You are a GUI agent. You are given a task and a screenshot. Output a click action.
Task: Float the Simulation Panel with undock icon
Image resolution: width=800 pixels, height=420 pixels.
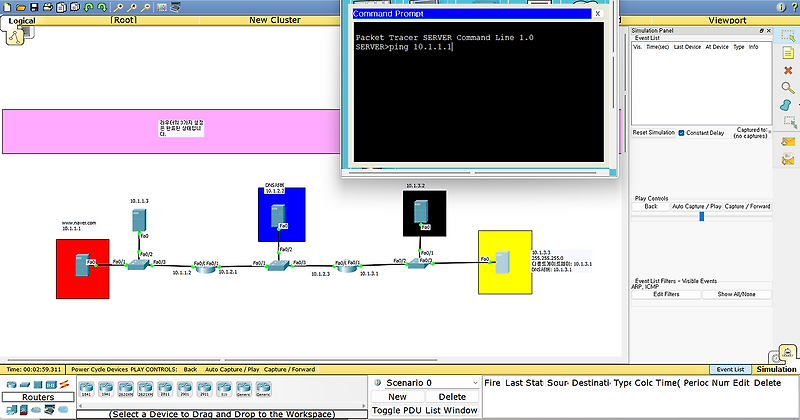coord(762,31)
